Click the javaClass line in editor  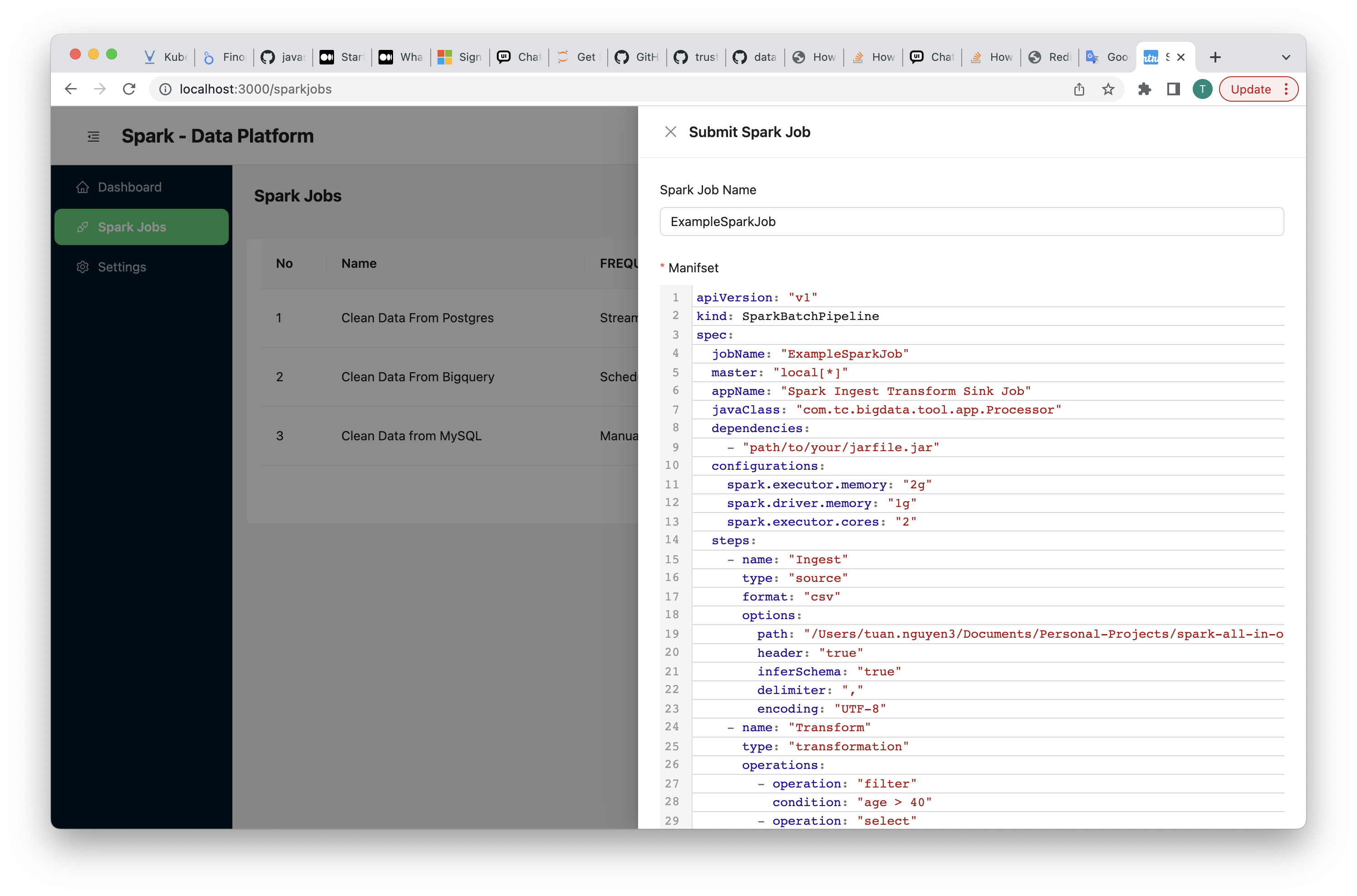coord(988,410)
